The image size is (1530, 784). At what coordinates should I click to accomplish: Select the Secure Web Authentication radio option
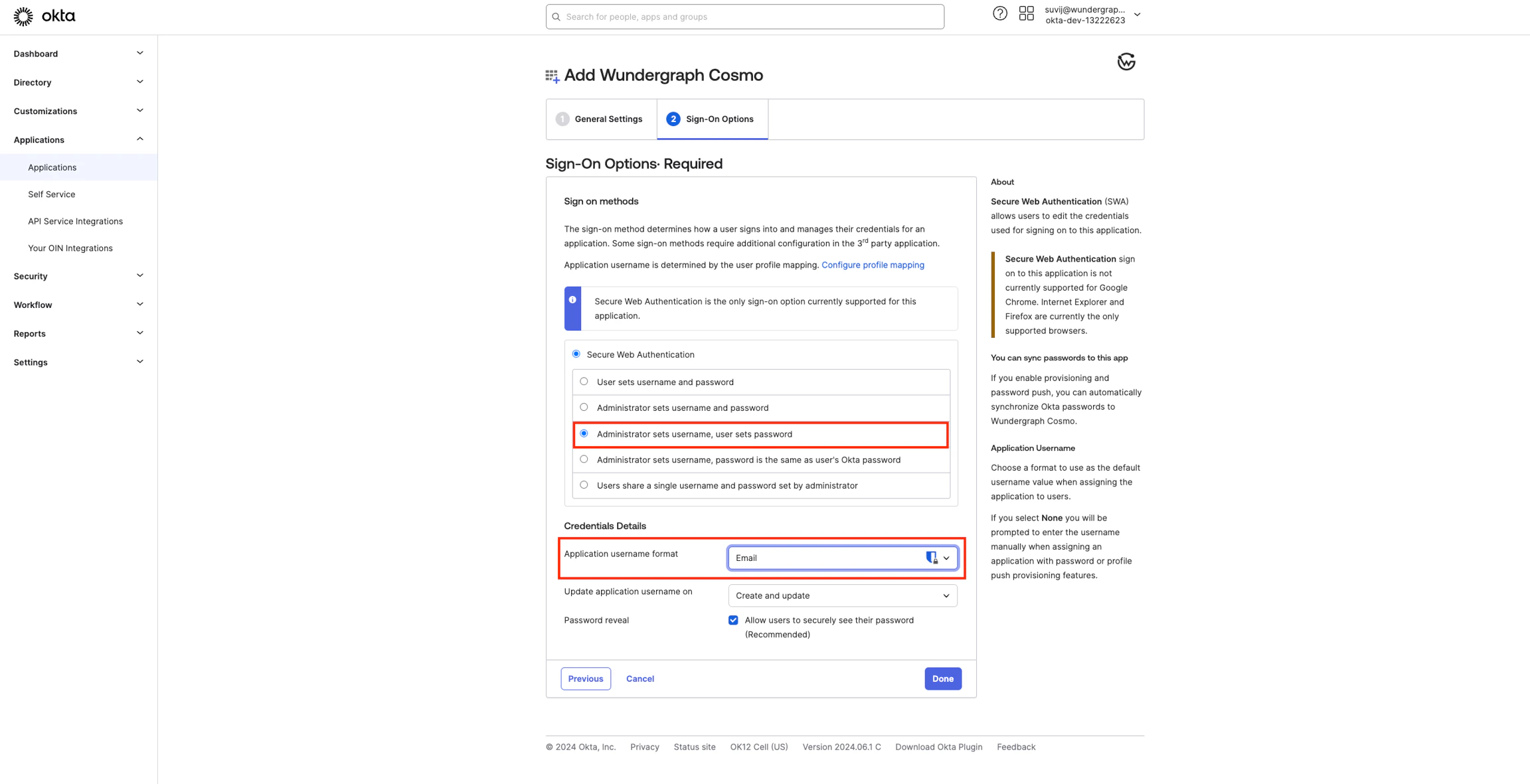point(576,354)
